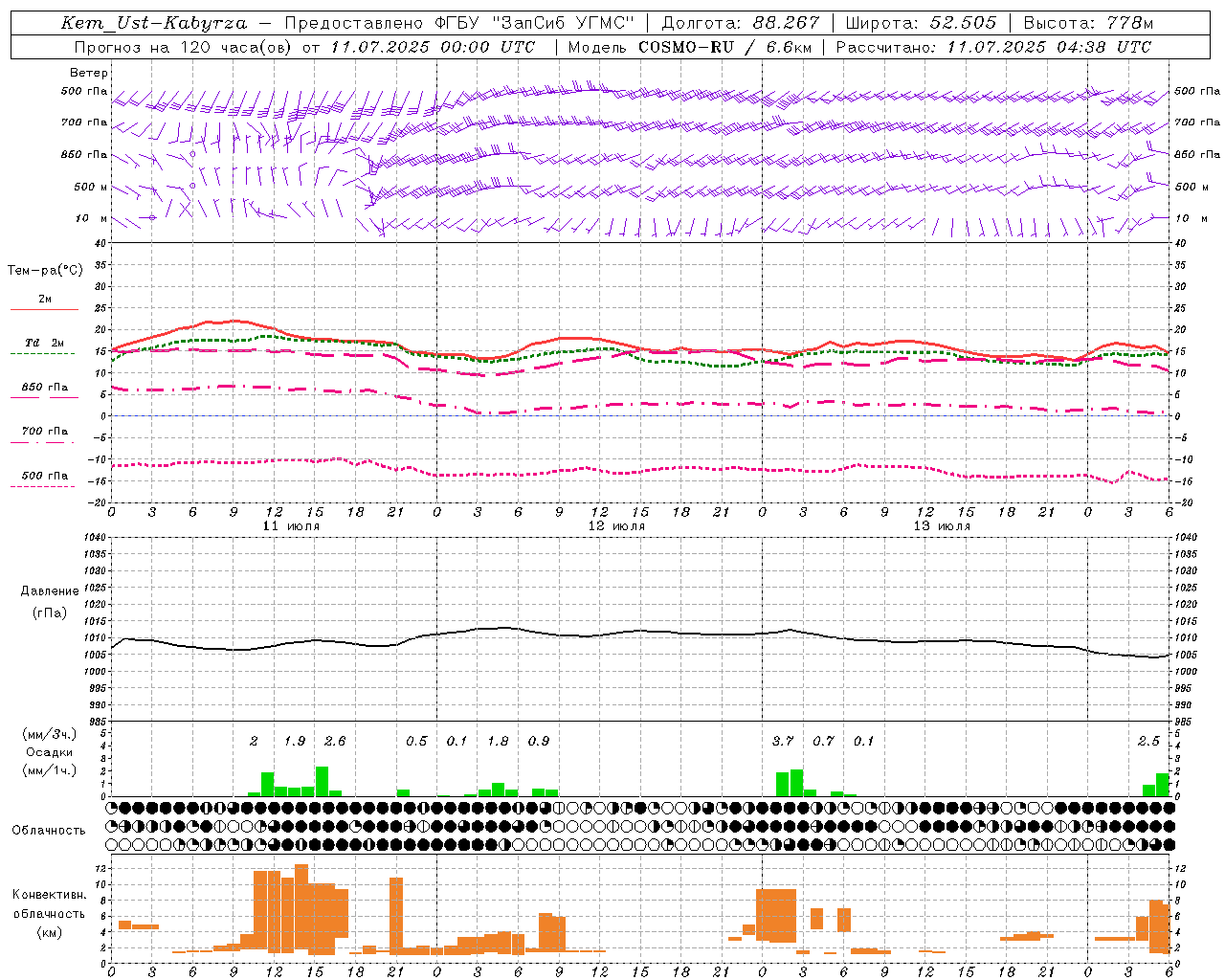Viewport: 1225px width, 980px height.
Task: Click the green precipitation bar under 2.6
Action: coord(322,781)
